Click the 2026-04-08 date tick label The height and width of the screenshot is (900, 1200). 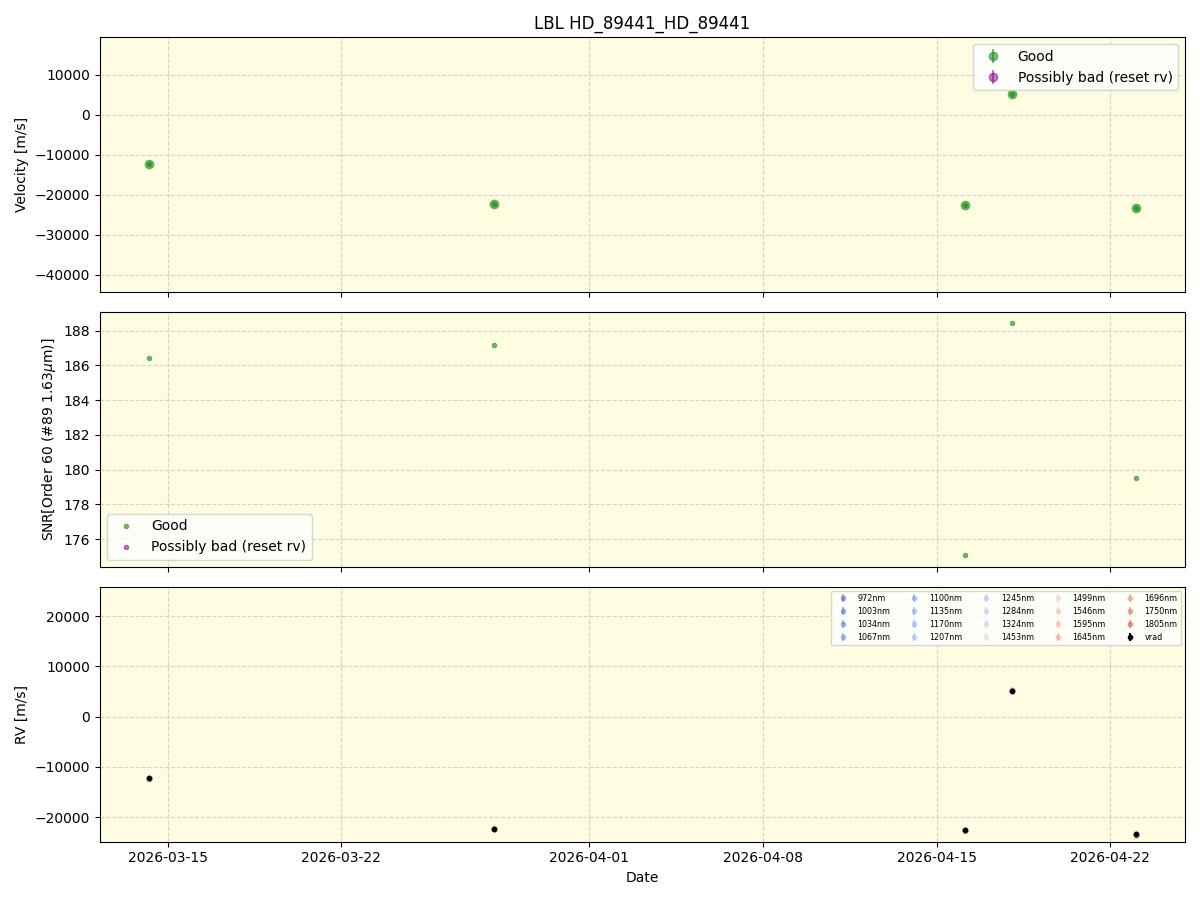click(x=763, y=857)
